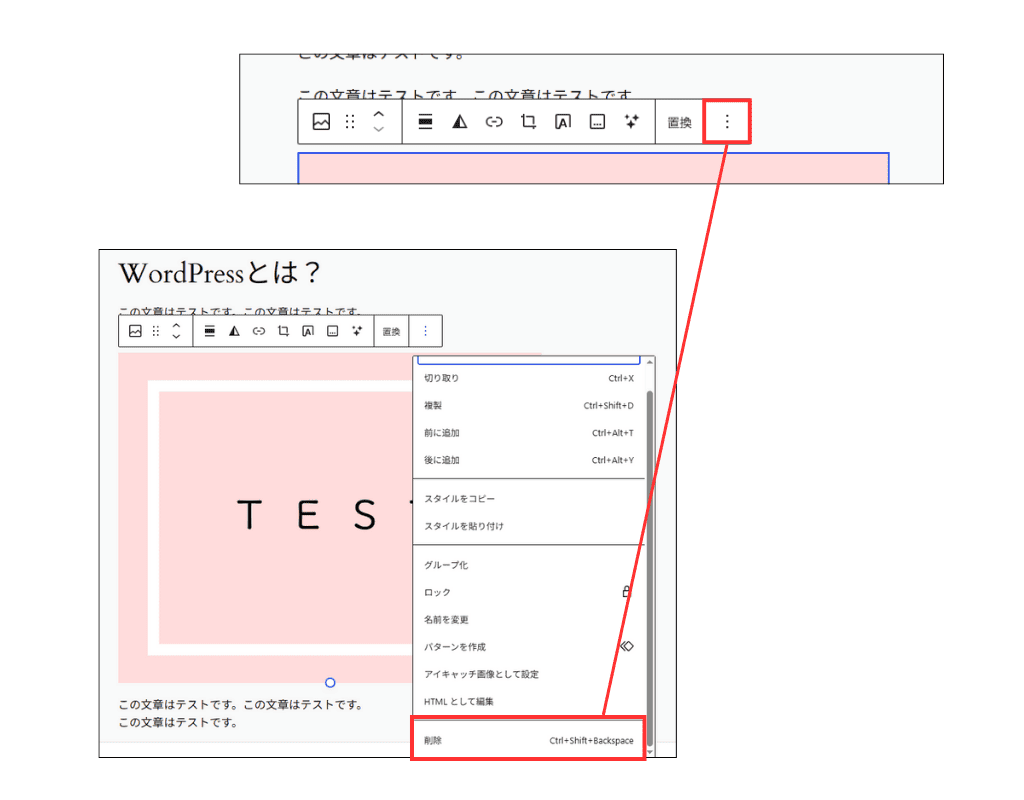This screenshot has width=1024, height=800.
Task: Select パターンを作成 entry
Action: 529,647
